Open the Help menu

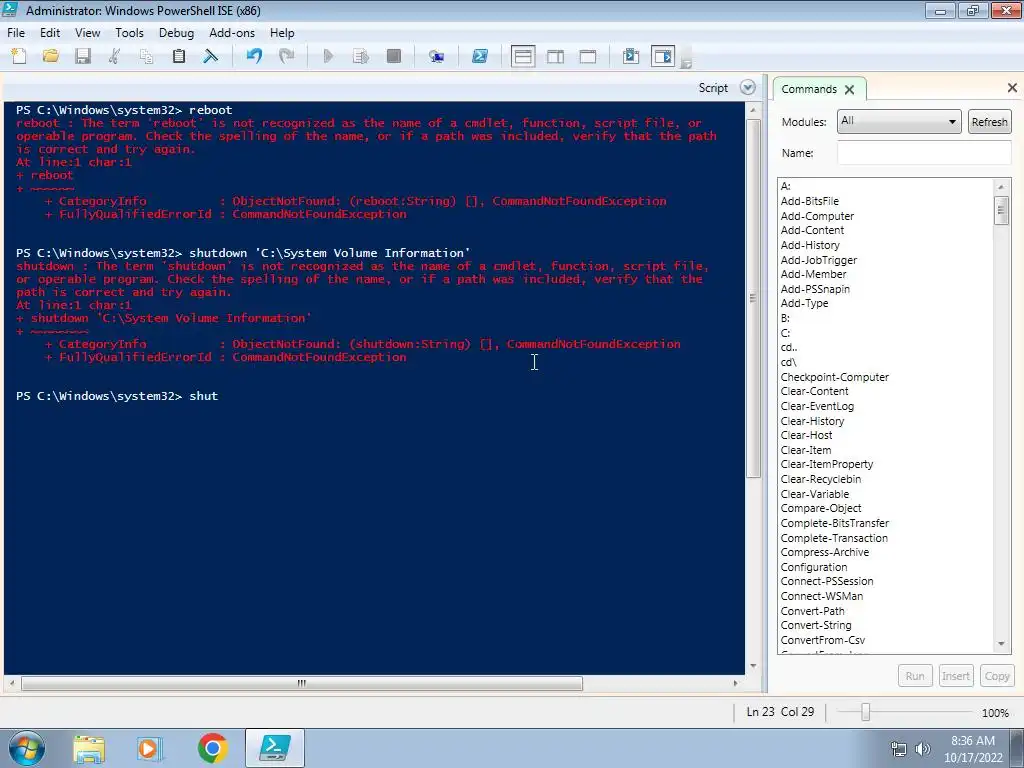[282, 33]
